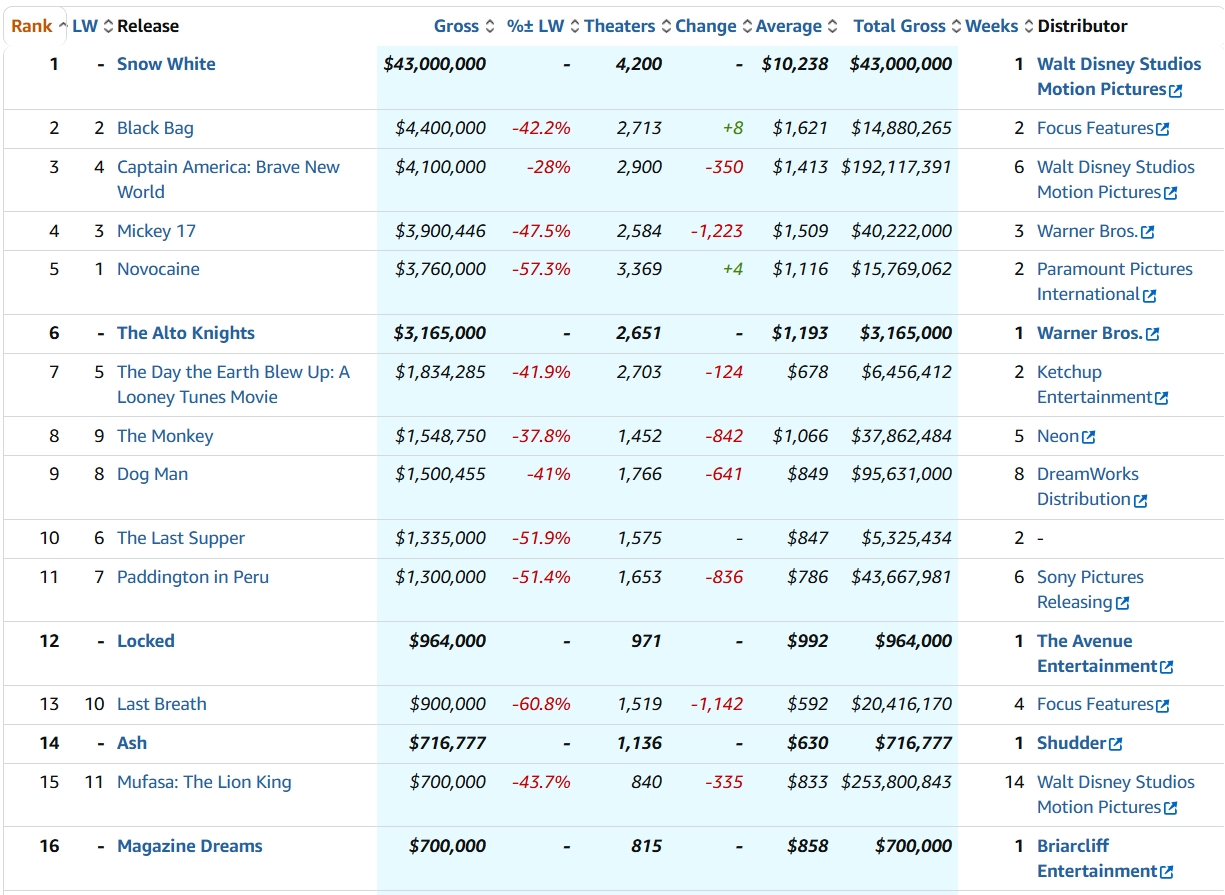
Task: Click the sort arrows next to Weeks
Action: pyautogui.click(x=1028, y=26)
